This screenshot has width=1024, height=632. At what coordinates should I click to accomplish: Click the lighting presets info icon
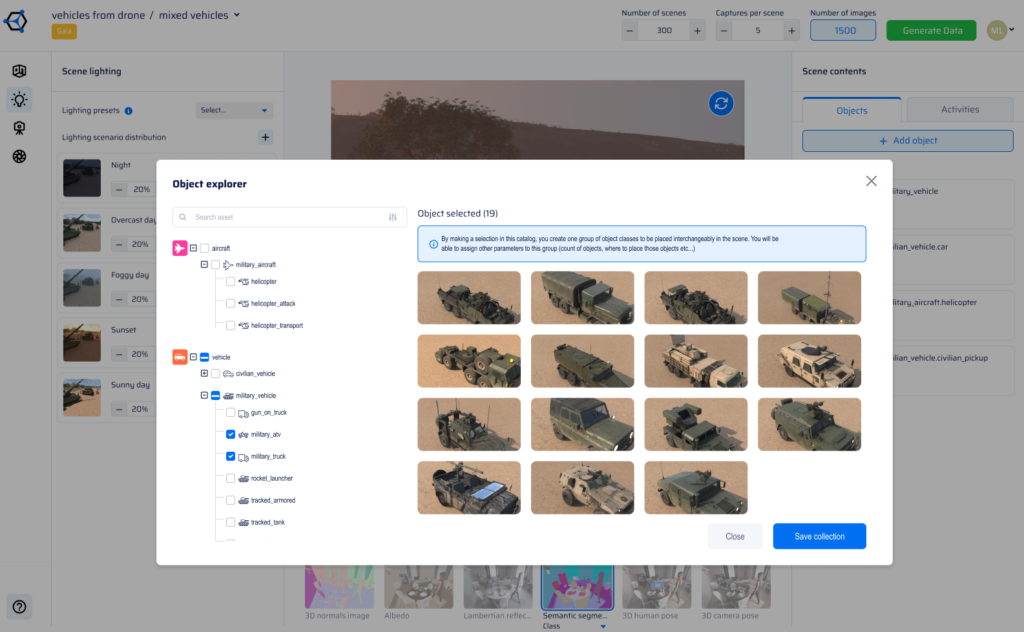point(128,111)
